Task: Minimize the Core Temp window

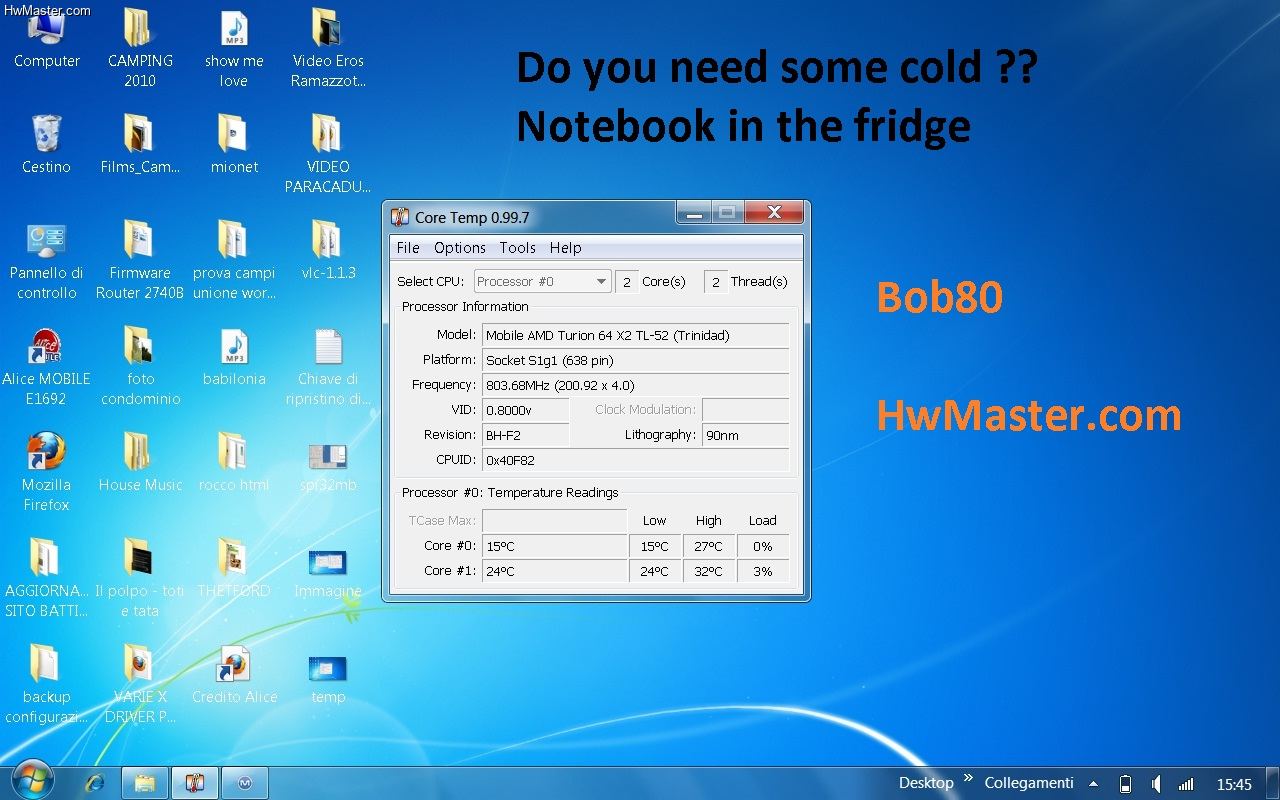Action: pos(694,212)
